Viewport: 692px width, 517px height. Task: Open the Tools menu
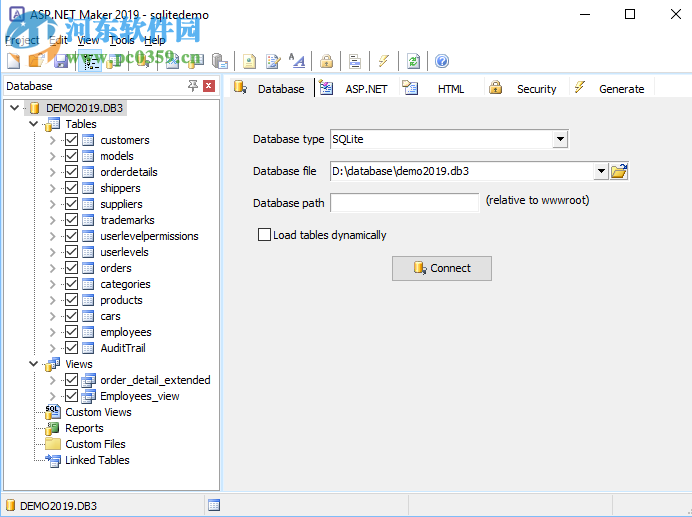pyautogui.click(x=122, y=40)
